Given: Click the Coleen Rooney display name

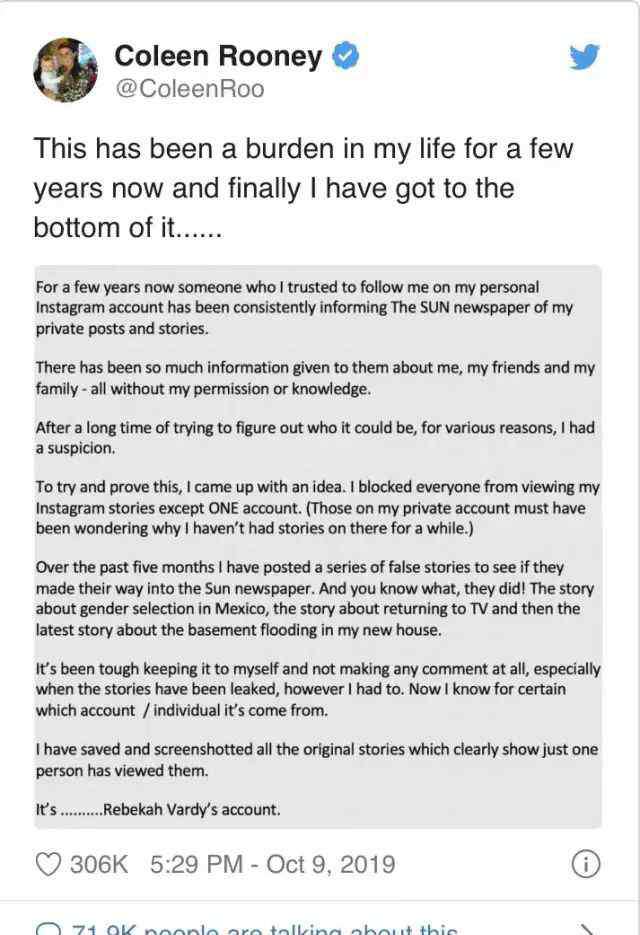Looking at the screenshot, I should pos(218,55).
